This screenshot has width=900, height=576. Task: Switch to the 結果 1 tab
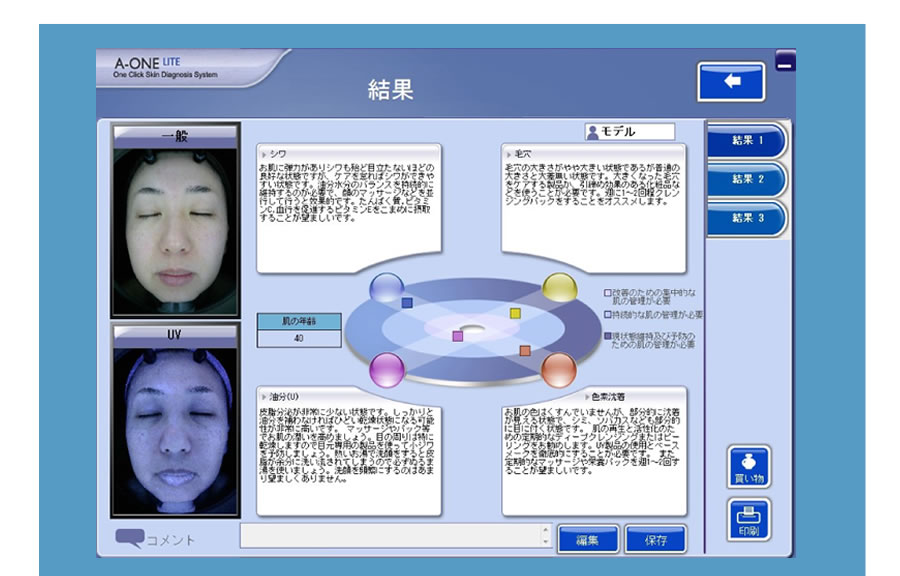pos(747,141)
